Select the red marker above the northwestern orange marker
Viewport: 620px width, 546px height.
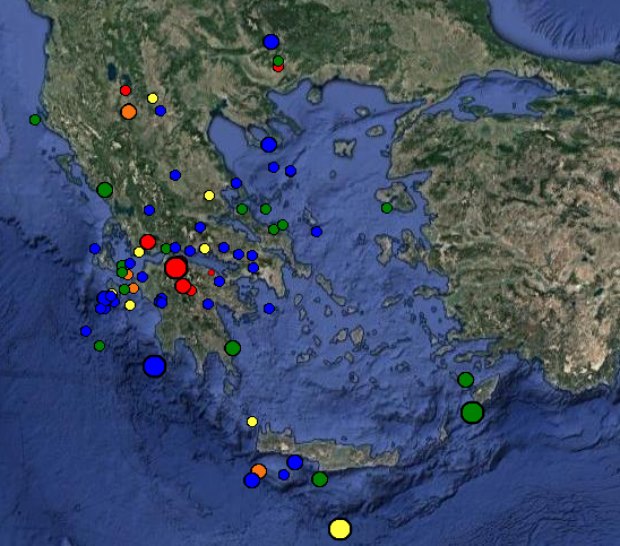[125, 91]
